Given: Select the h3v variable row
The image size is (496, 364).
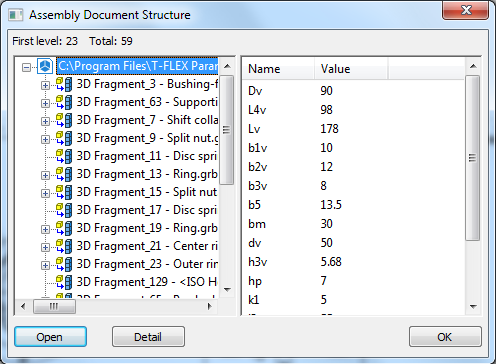Looking at the screenshot, I should tap(353, 262).
